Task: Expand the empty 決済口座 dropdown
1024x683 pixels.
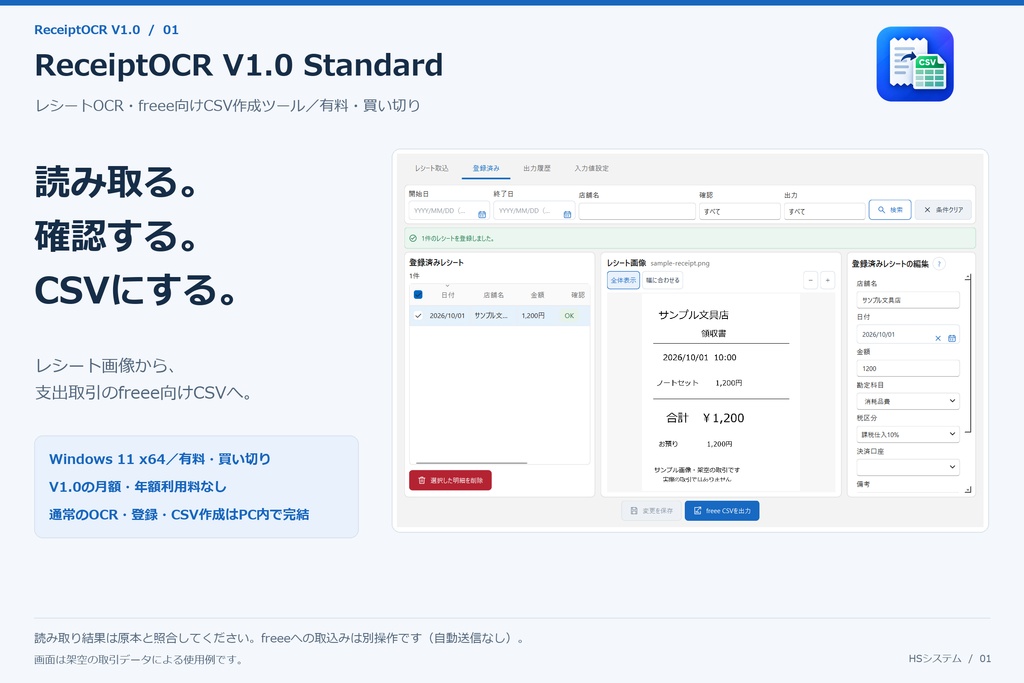Action: point(908,468)
